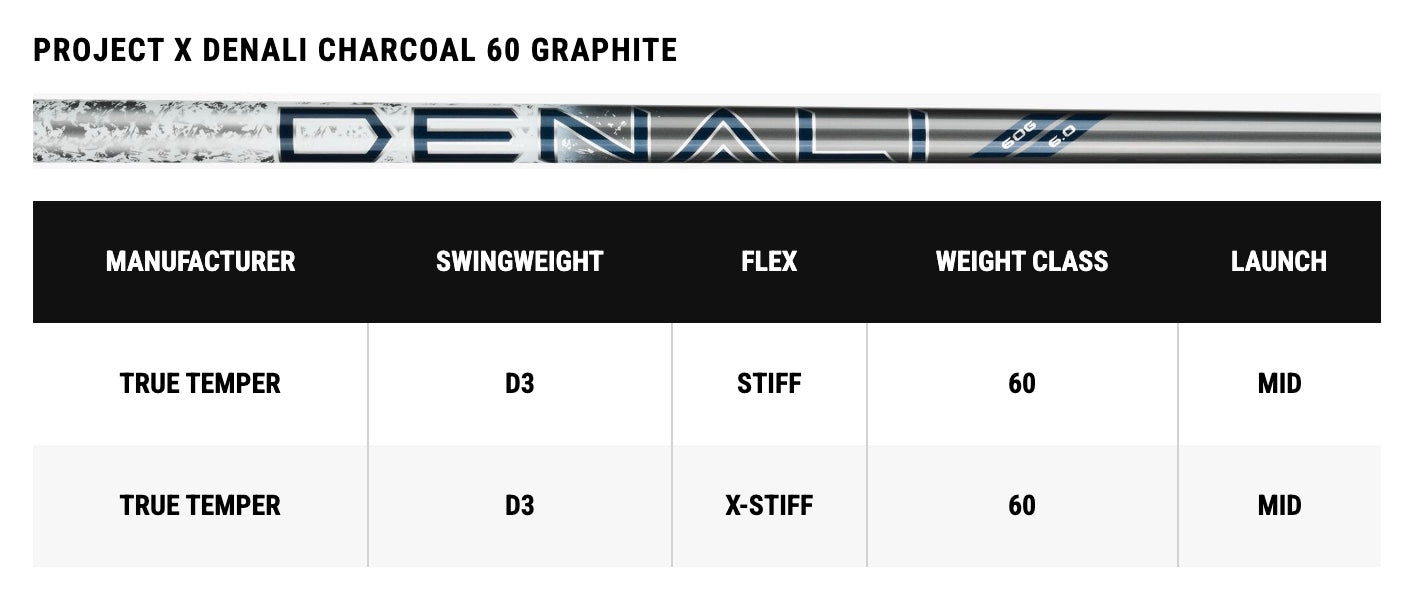Select the Launch column header

click(x=1278, y=262)
